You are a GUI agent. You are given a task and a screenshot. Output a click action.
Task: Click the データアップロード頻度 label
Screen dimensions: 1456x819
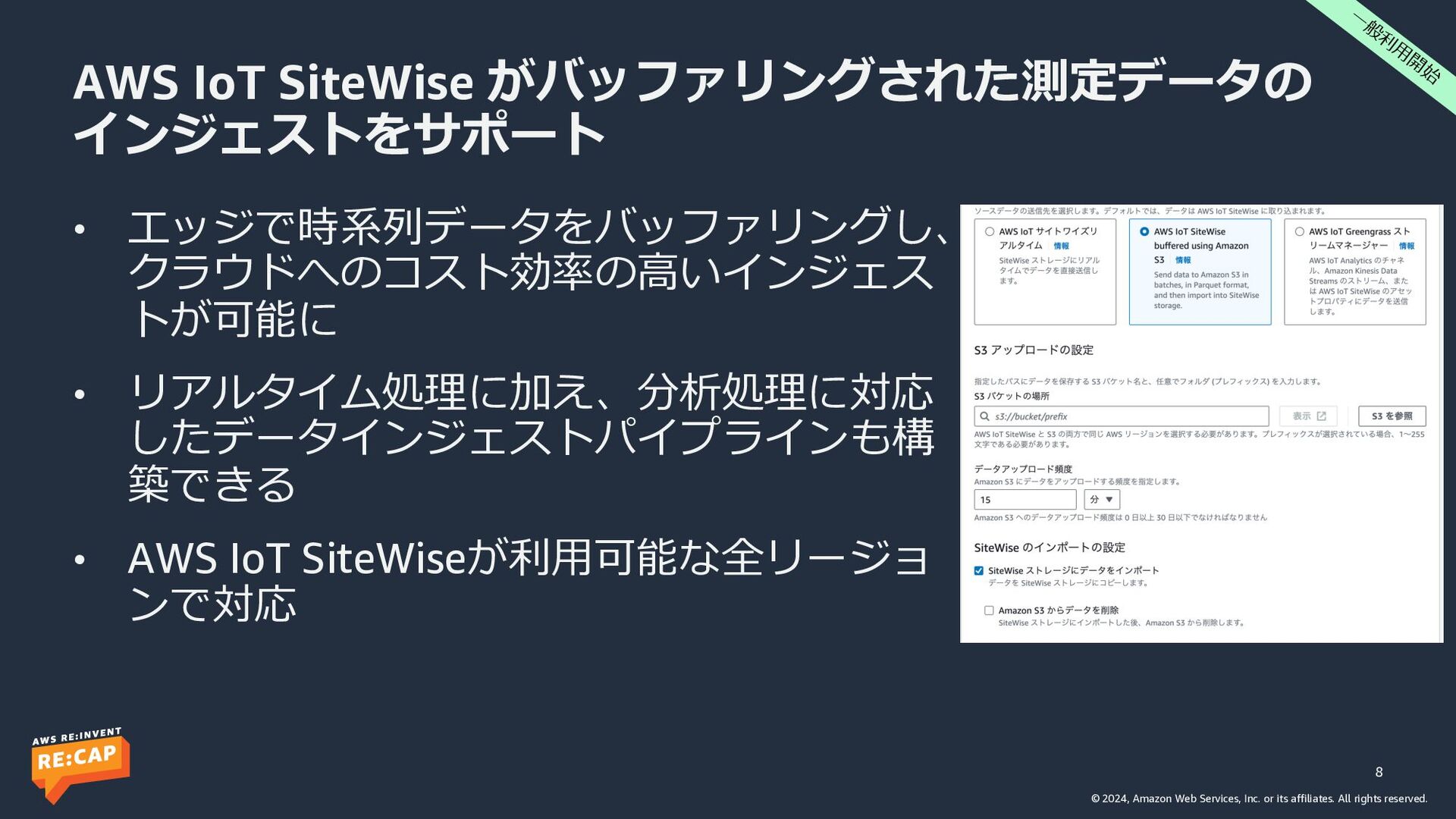click(x=1023, y=469)
